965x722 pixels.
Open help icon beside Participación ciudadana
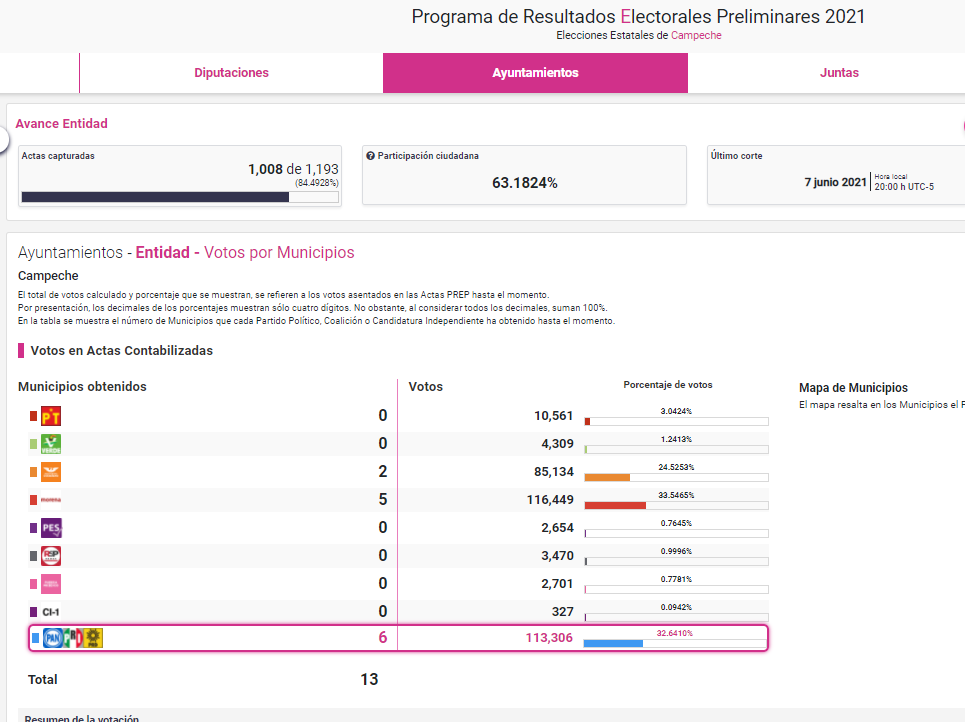[370, 157]
